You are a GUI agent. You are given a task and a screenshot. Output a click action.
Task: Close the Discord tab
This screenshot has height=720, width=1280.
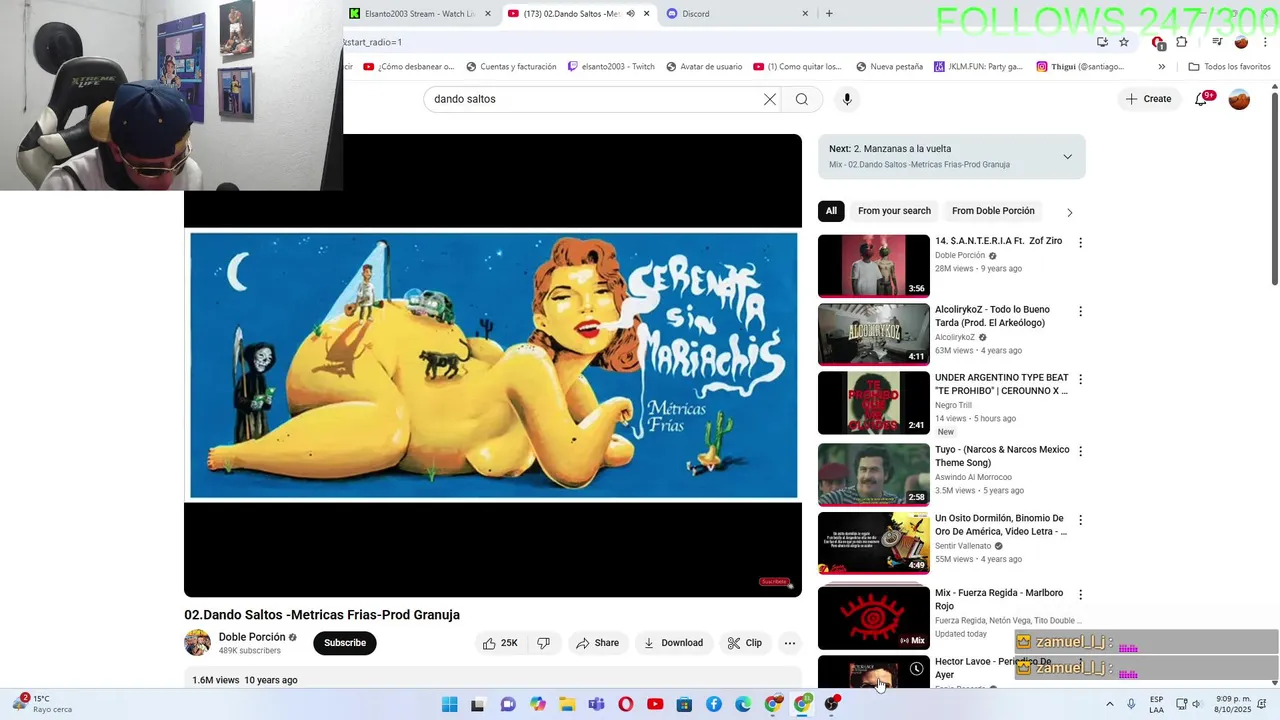click(x=805, y=14)
